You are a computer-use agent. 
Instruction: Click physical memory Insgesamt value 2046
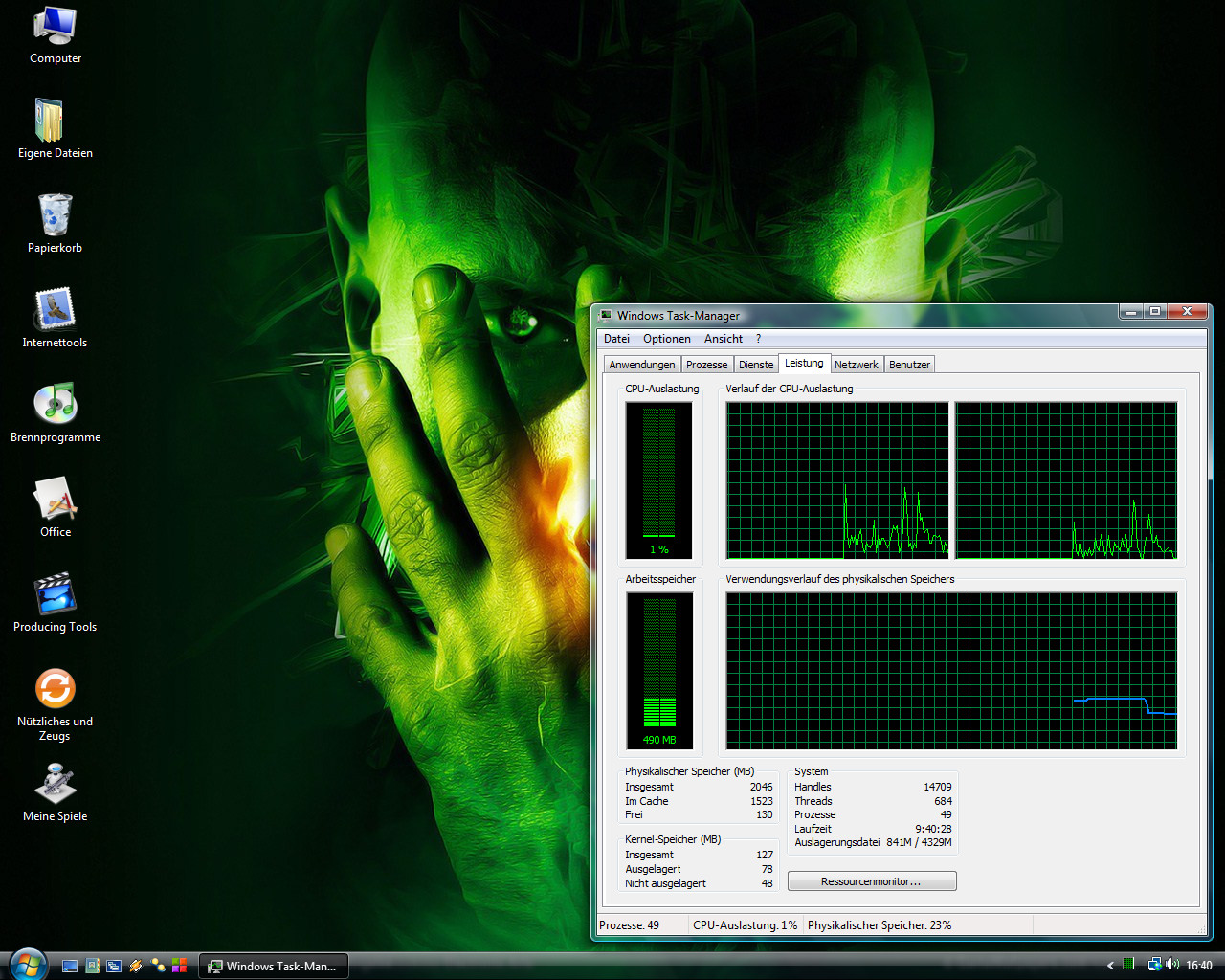[x=762, y=787]
